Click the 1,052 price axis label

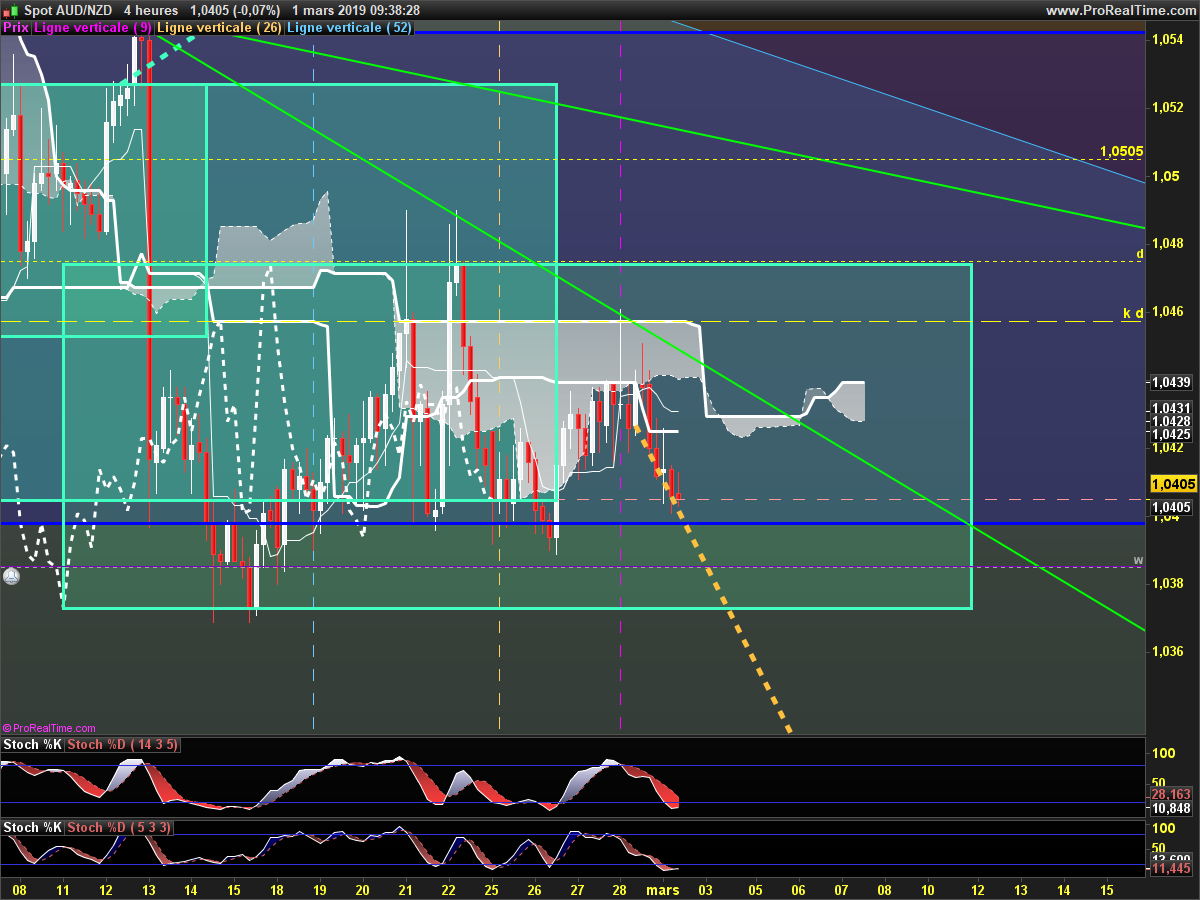point(1168,108)
